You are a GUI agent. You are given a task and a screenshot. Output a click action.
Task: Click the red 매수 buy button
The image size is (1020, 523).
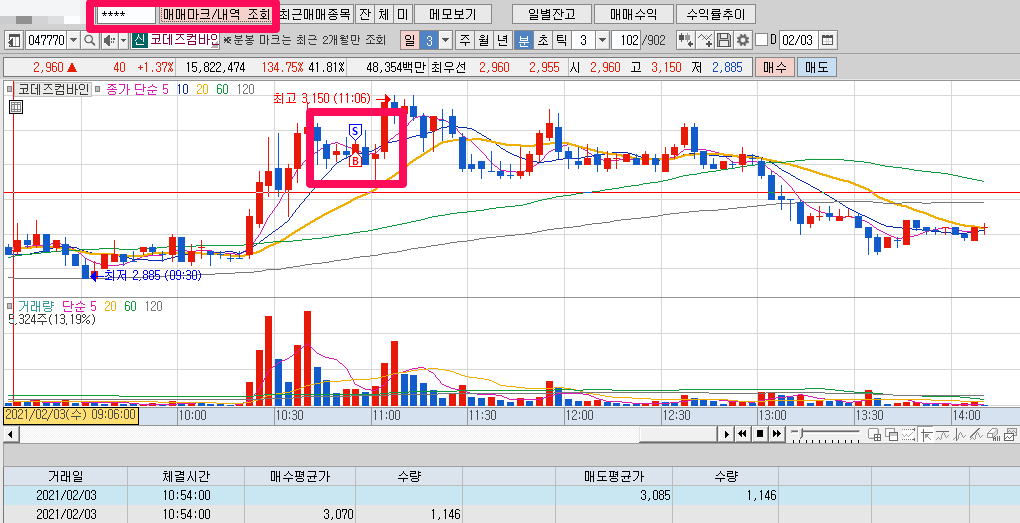point(774,68)
